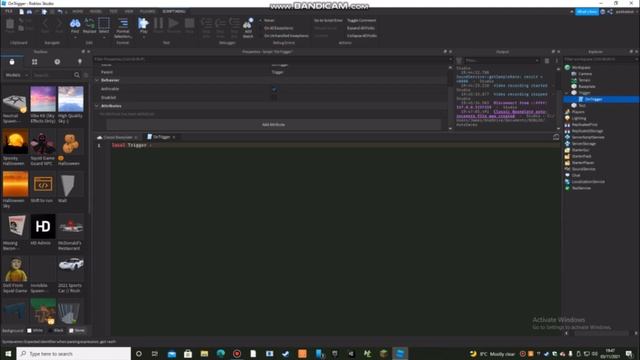Click the HD Admin thumbnail in Toolbox

pos(43,226)
